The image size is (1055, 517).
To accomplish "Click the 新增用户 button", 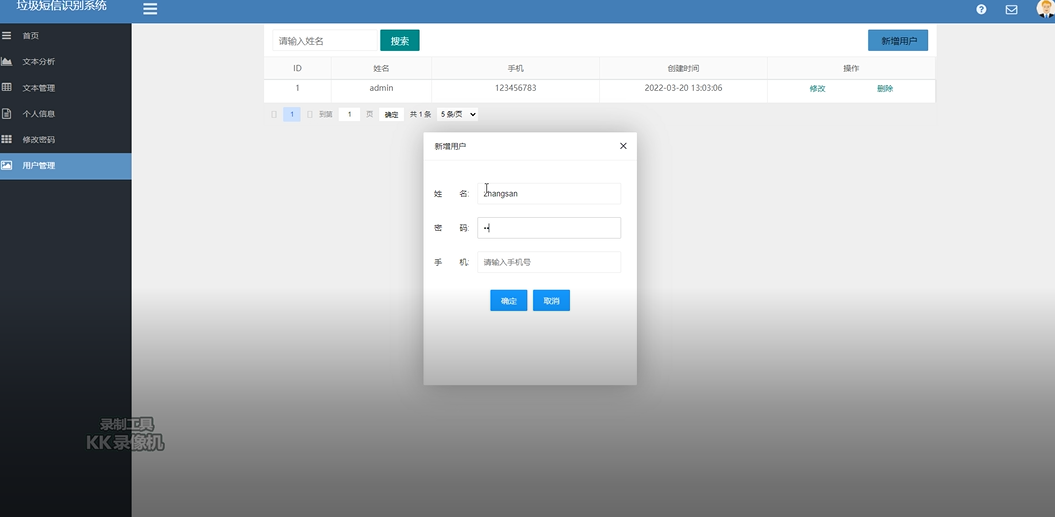I will point(898,40).
